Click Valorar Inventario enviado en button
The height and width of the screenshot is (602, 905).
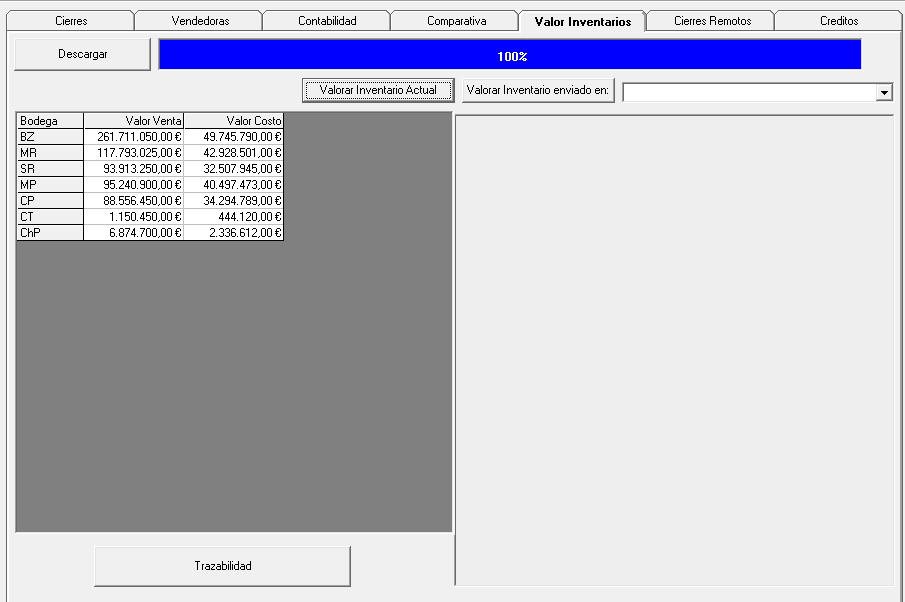point(538,91)
